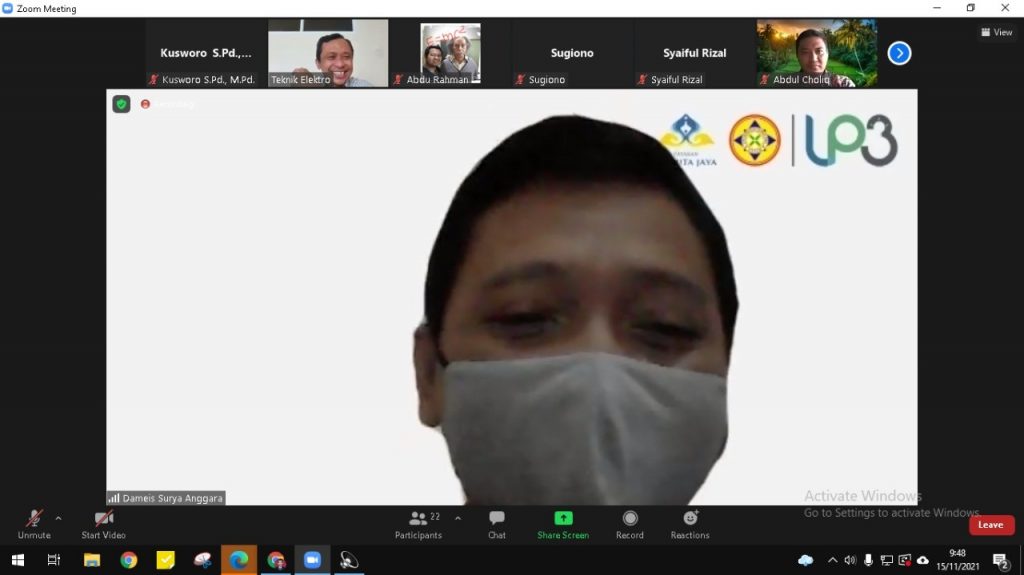
Task: Open satellite dish app on taskbar
Action: [349, 560]
